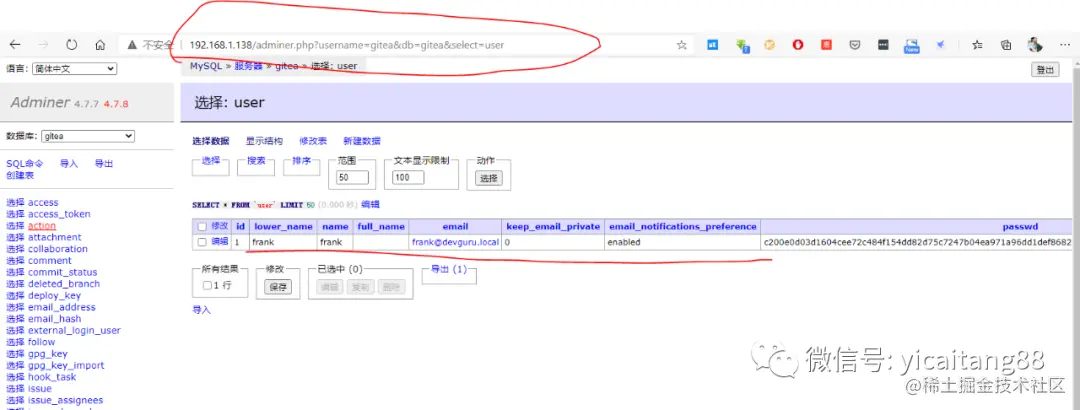Sort by the lower_name column header
The image size is (1080, 410).
pyautogui.click(x=284, y=227)
